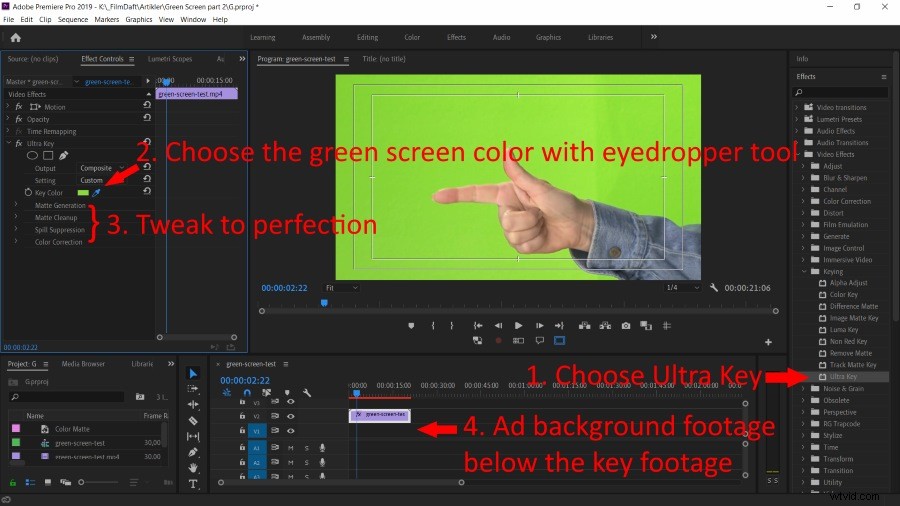Screen dimensions: 900x506
Task: Create 4-point polygon mask under Ultra Key
Action: pyautogui.click(x=48, y=155)
